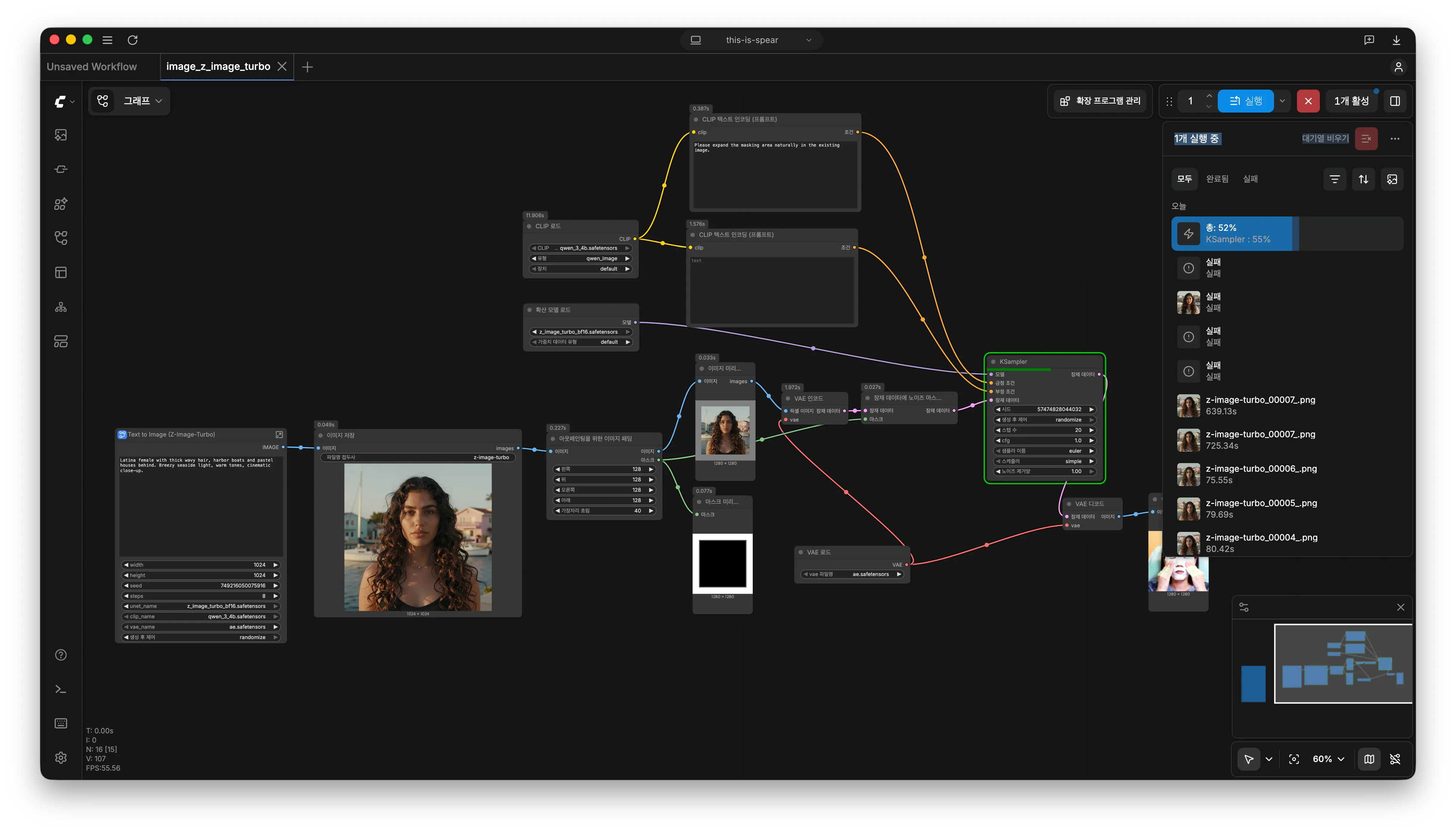Screen dimensions: 1456x833
Task: Open the qwen_image type combo
Action: 580,258
